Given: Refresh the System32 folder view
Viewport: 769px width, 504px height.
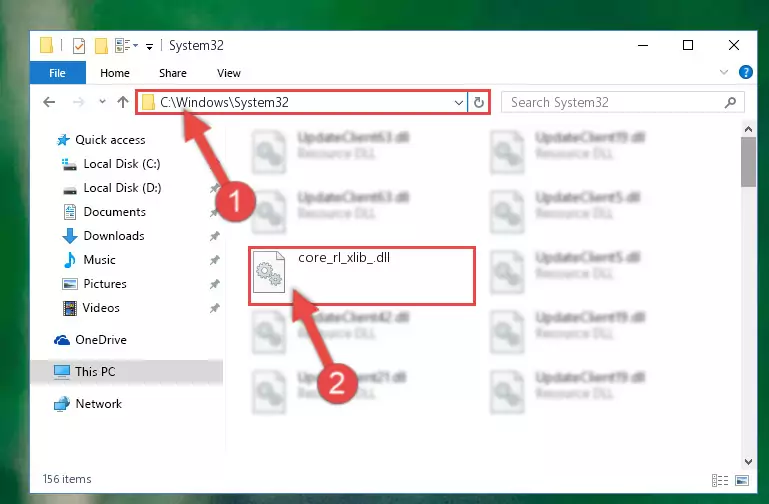Looking at the screenshot, I should 479,102.
